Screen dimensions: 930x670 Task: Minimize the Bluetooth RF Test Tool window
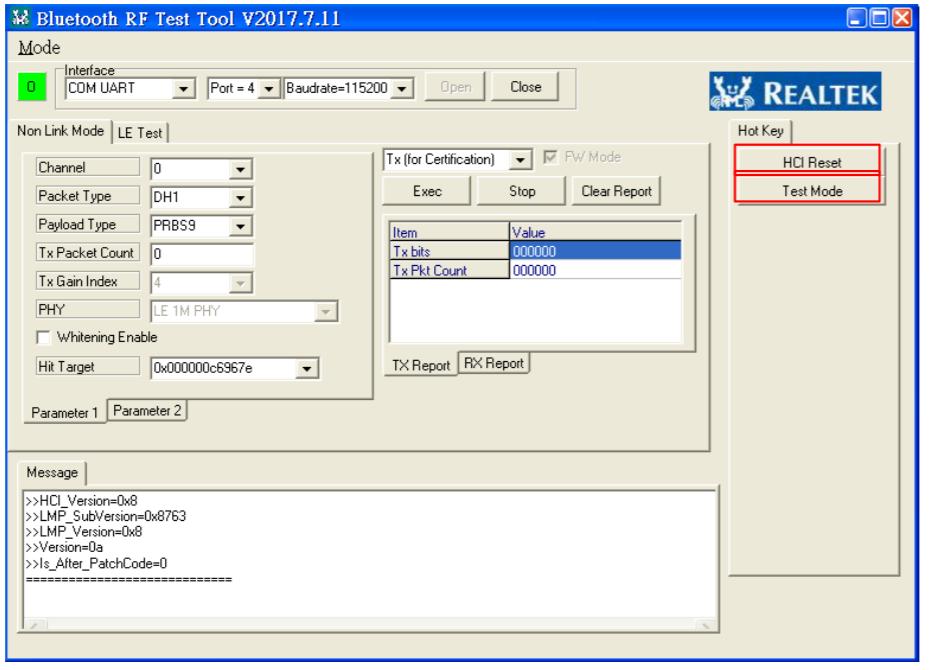click(856, 18)
